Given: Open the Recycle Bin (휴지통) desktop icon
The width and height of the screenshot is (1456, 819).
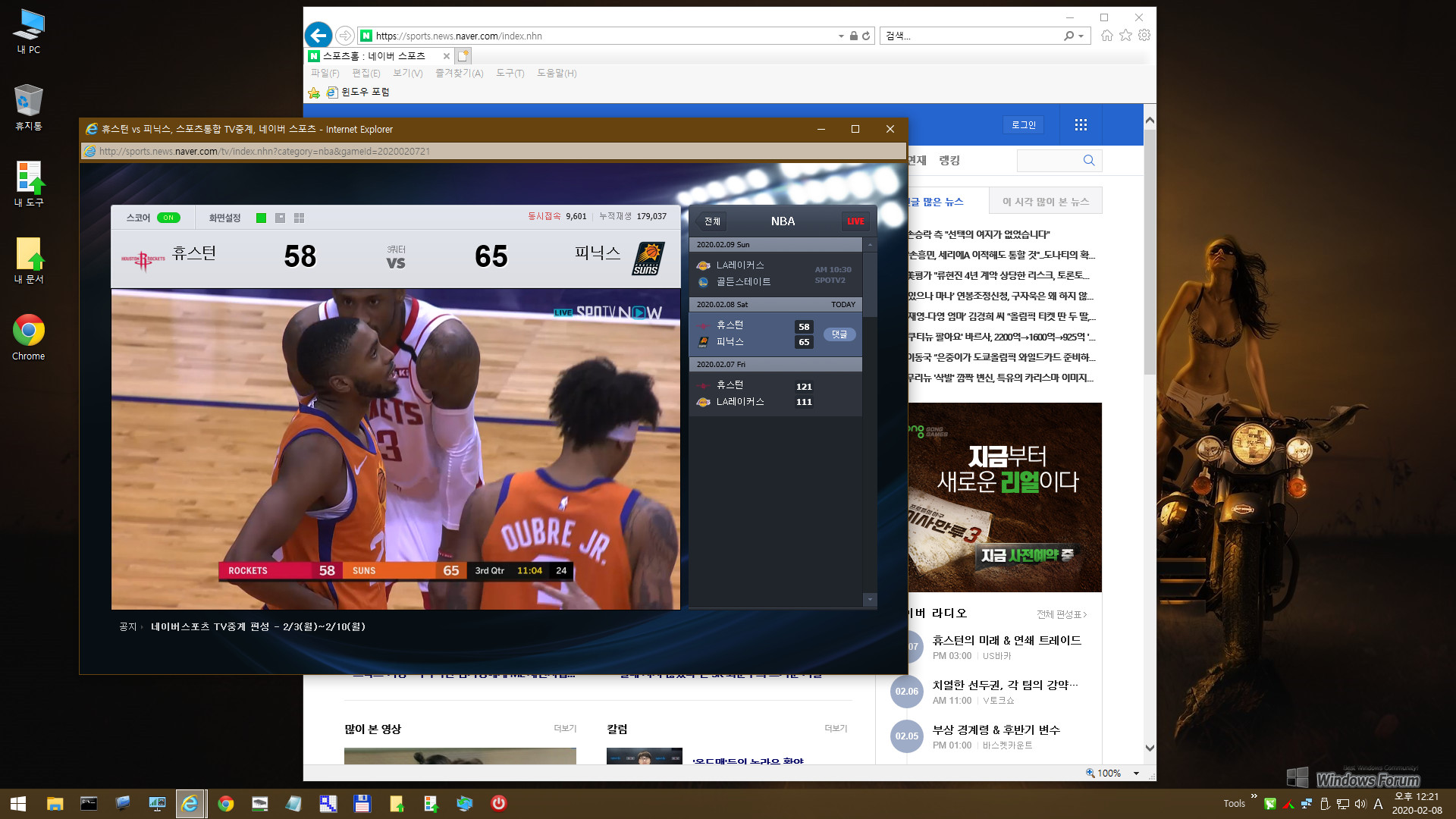Looking at the screenshot, I should pyautogui.click(x=28, y=107).
